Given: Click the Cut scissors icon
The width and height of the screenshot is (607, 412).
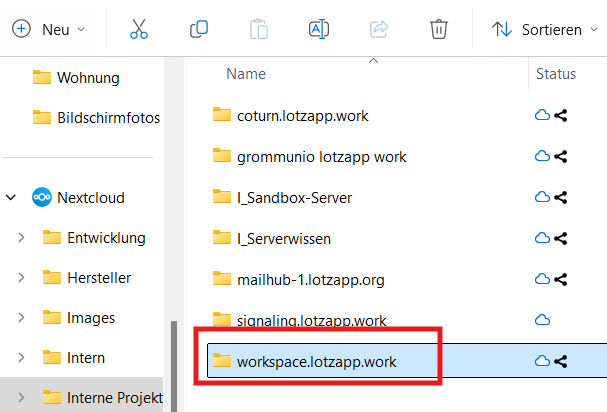Looking at the screenshot, I should [x=139, y=29].
